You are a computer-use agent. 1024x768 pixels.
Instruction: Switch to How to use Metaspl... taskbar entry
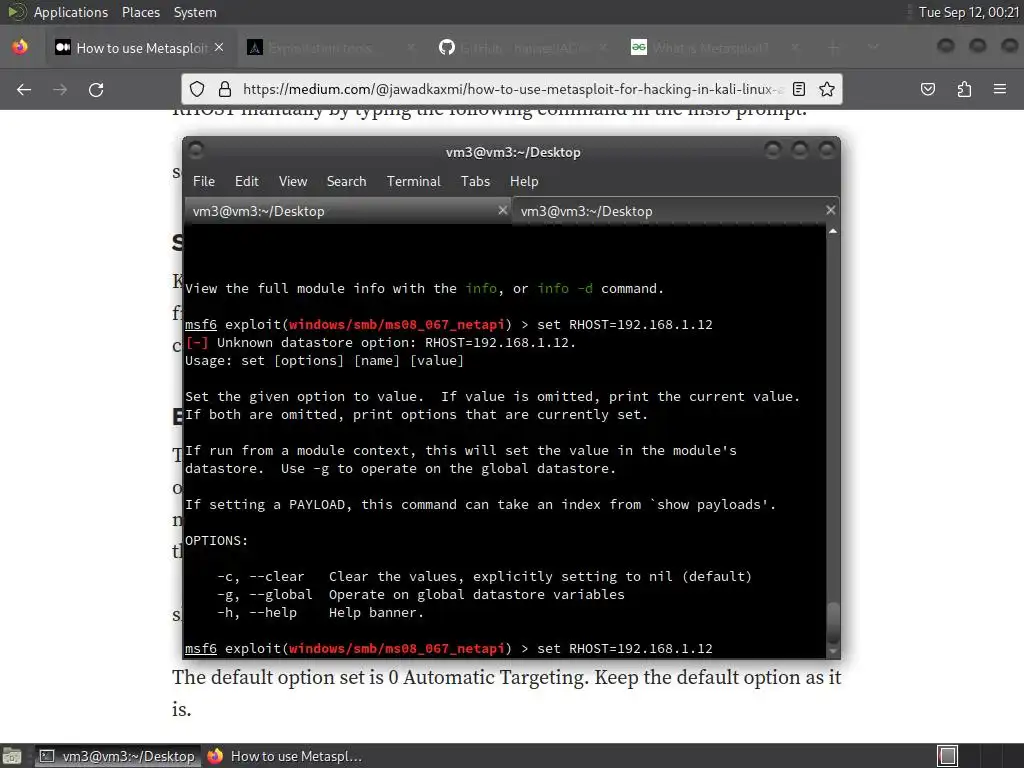pyautogui.click(x=285, y=756)
